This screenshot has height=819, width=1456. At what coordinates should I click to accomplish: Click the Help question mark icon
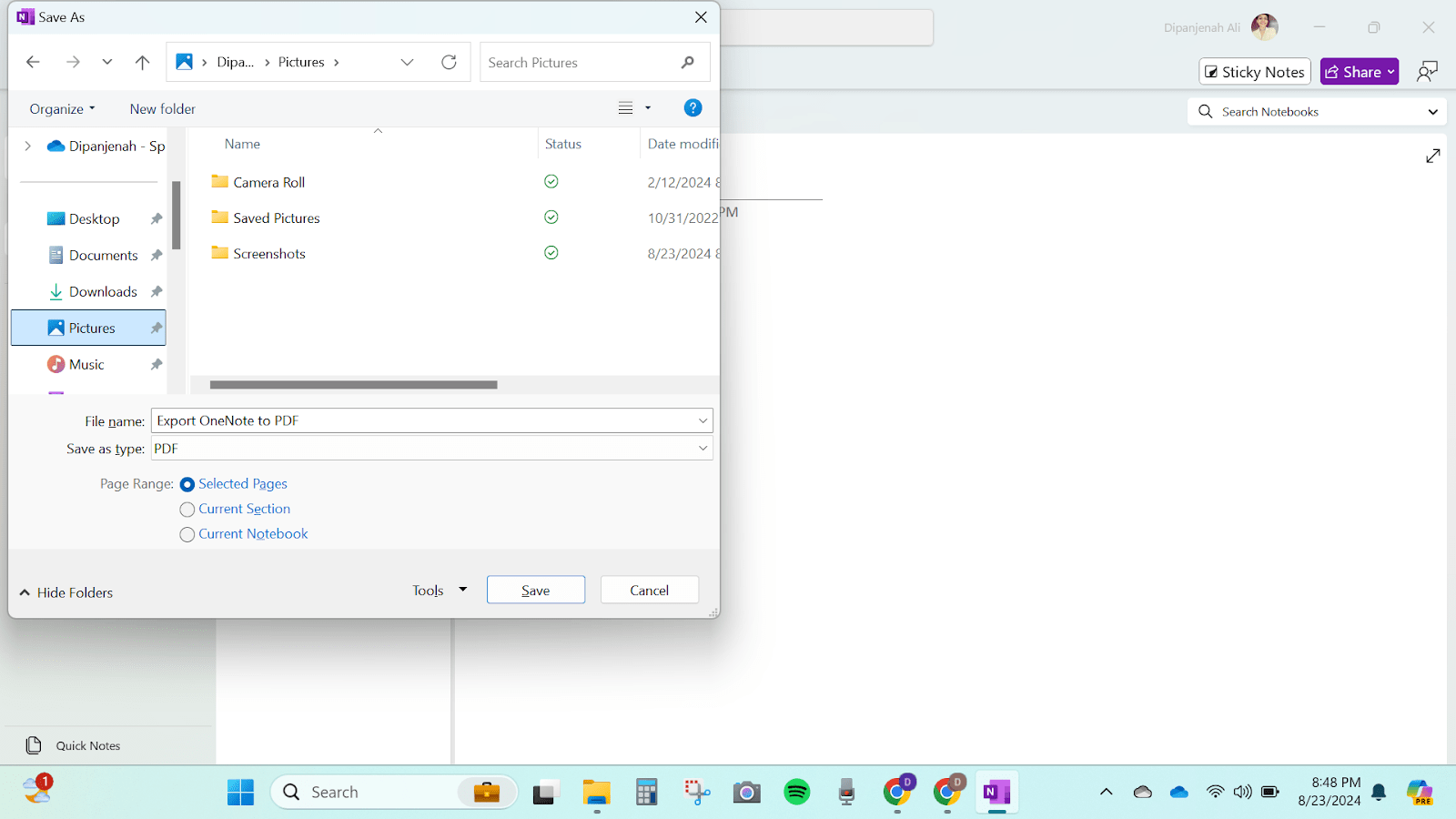[693, 107]
